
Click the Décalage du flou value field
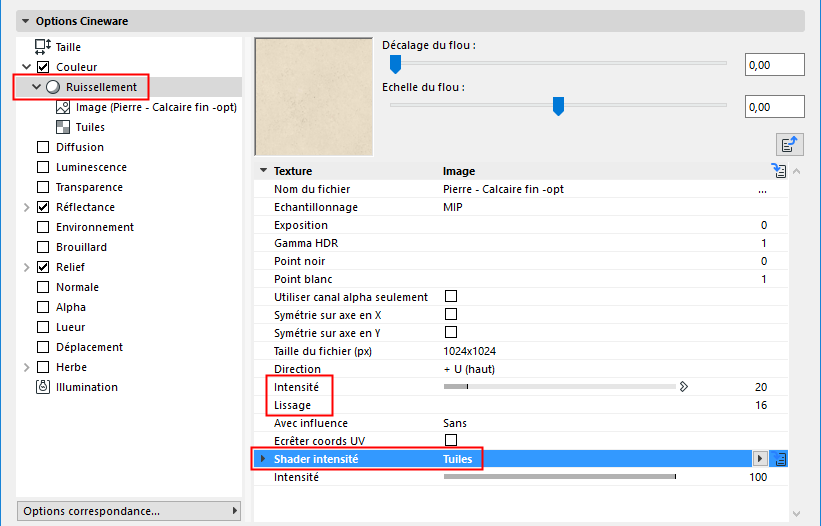click(774, 65)
